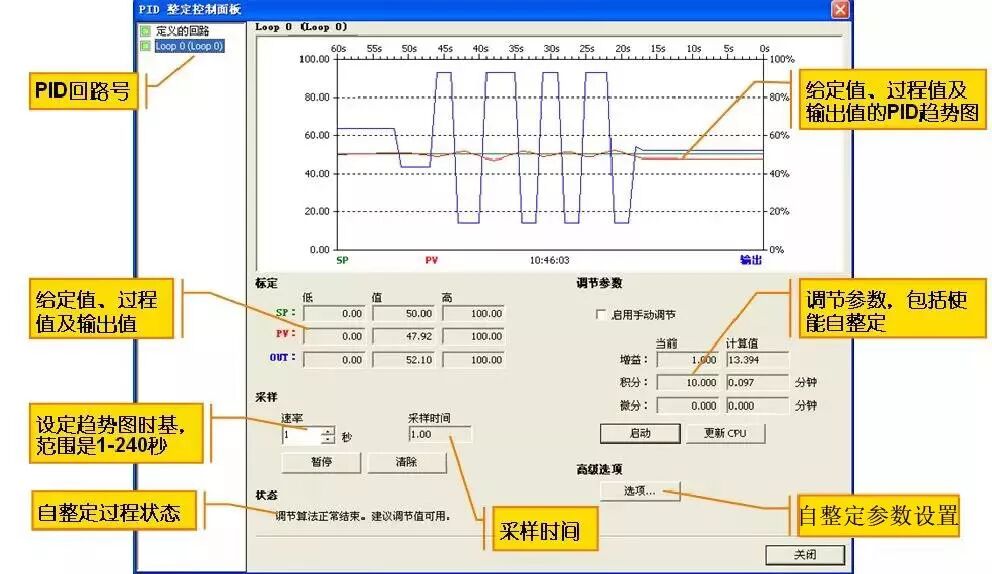The image size is (992, 574).
Task: Click the blue 输出 legend label under the chart
Action: 751,260
